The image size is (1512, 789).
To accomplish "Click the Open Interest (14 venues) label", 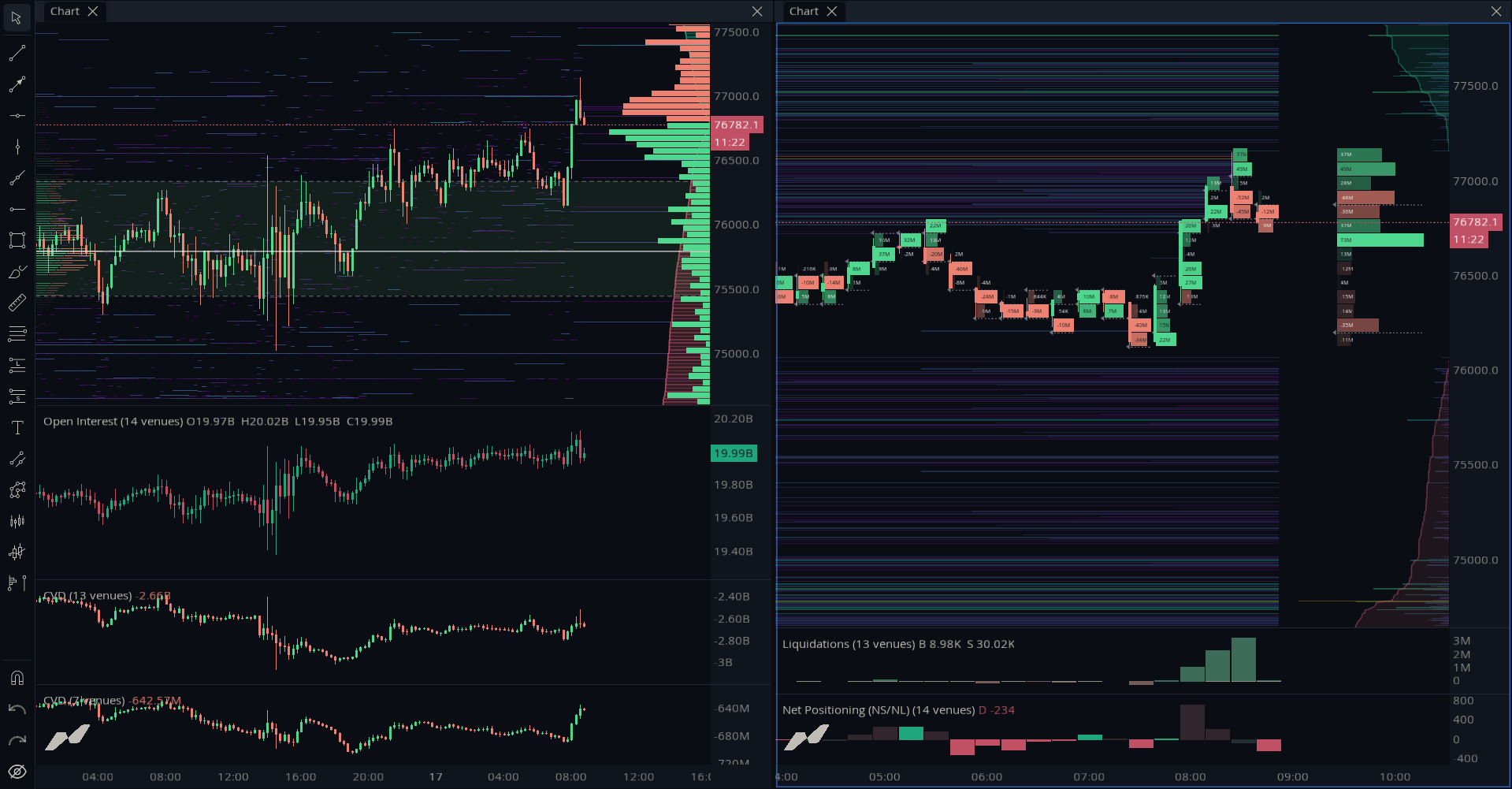I will (x=113, y=422).
